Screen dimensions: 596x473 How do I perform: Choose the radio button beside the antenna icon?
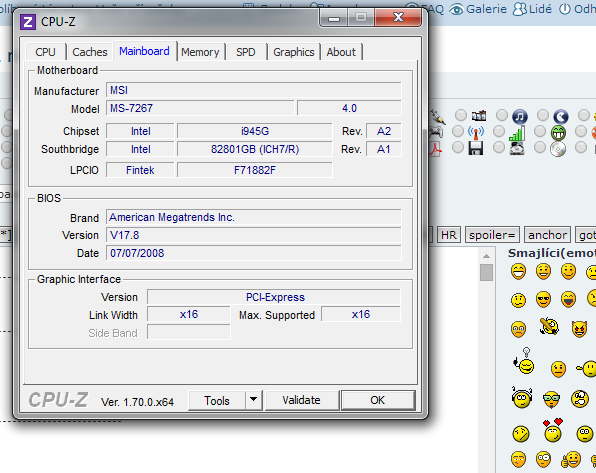click(458, 132)
